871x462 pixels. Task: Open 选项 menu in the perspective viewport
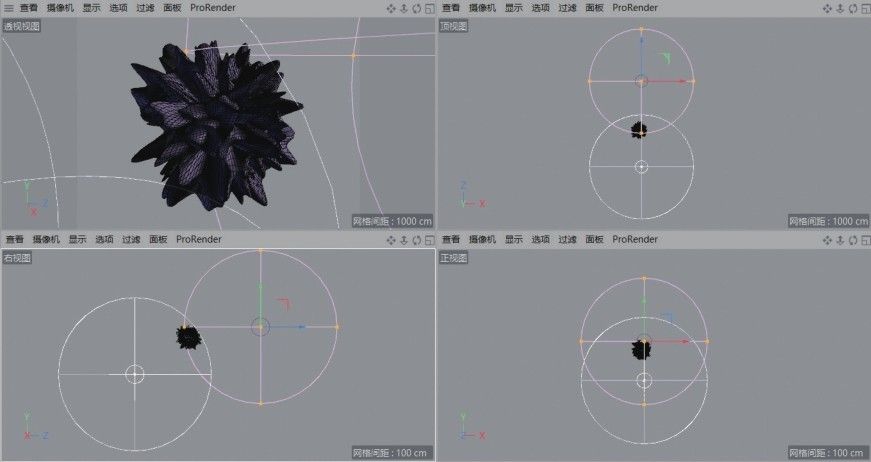click(x=118, y=8)
